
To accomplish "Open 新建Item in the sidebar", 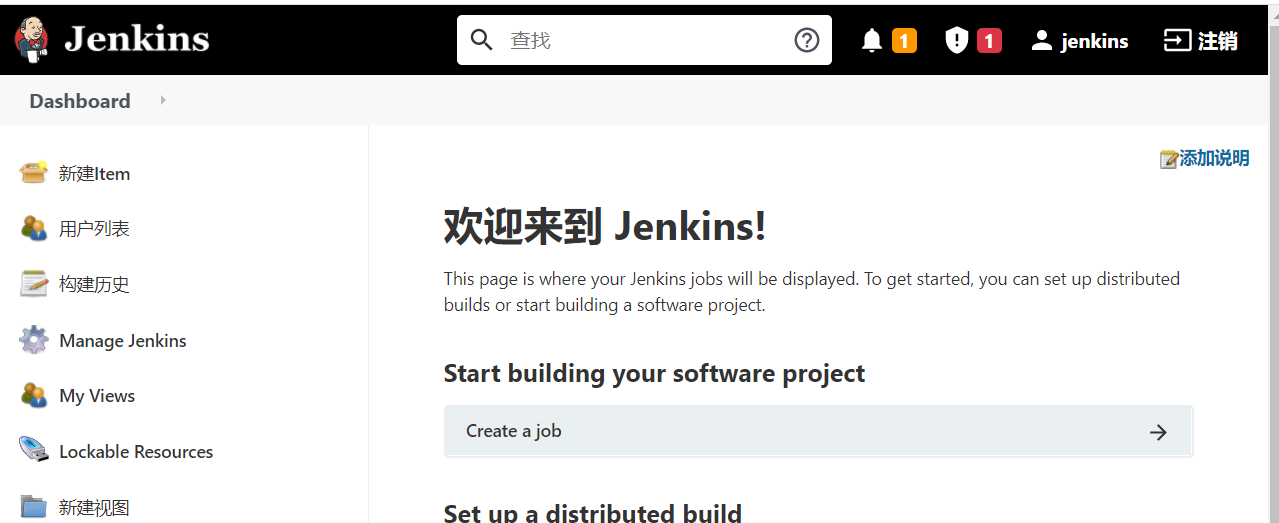I will tap(94, 174).
